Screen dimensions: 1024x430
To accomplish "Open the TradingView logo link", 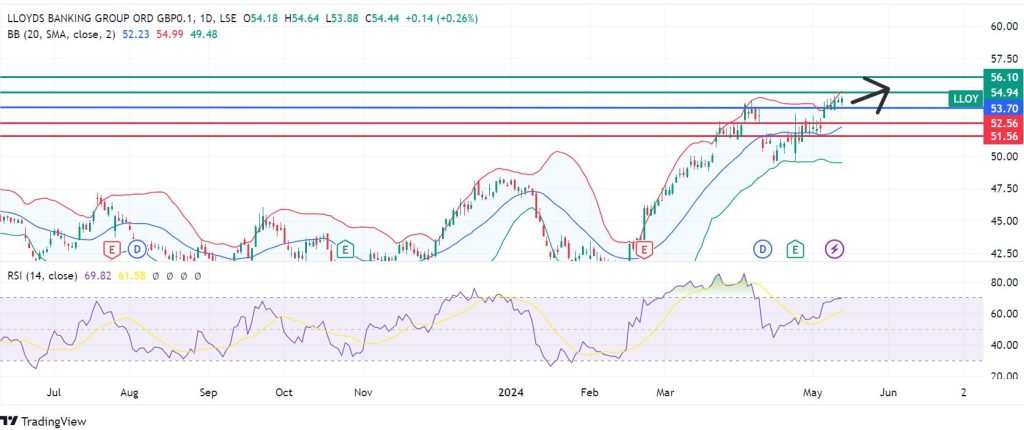I will point(43,422).
